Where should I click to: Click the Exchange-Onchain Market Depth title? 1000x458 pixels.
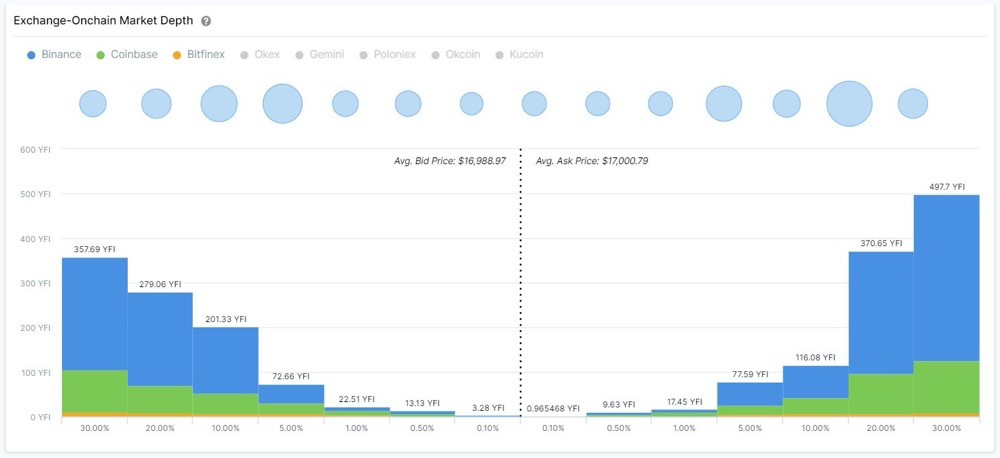103,21
